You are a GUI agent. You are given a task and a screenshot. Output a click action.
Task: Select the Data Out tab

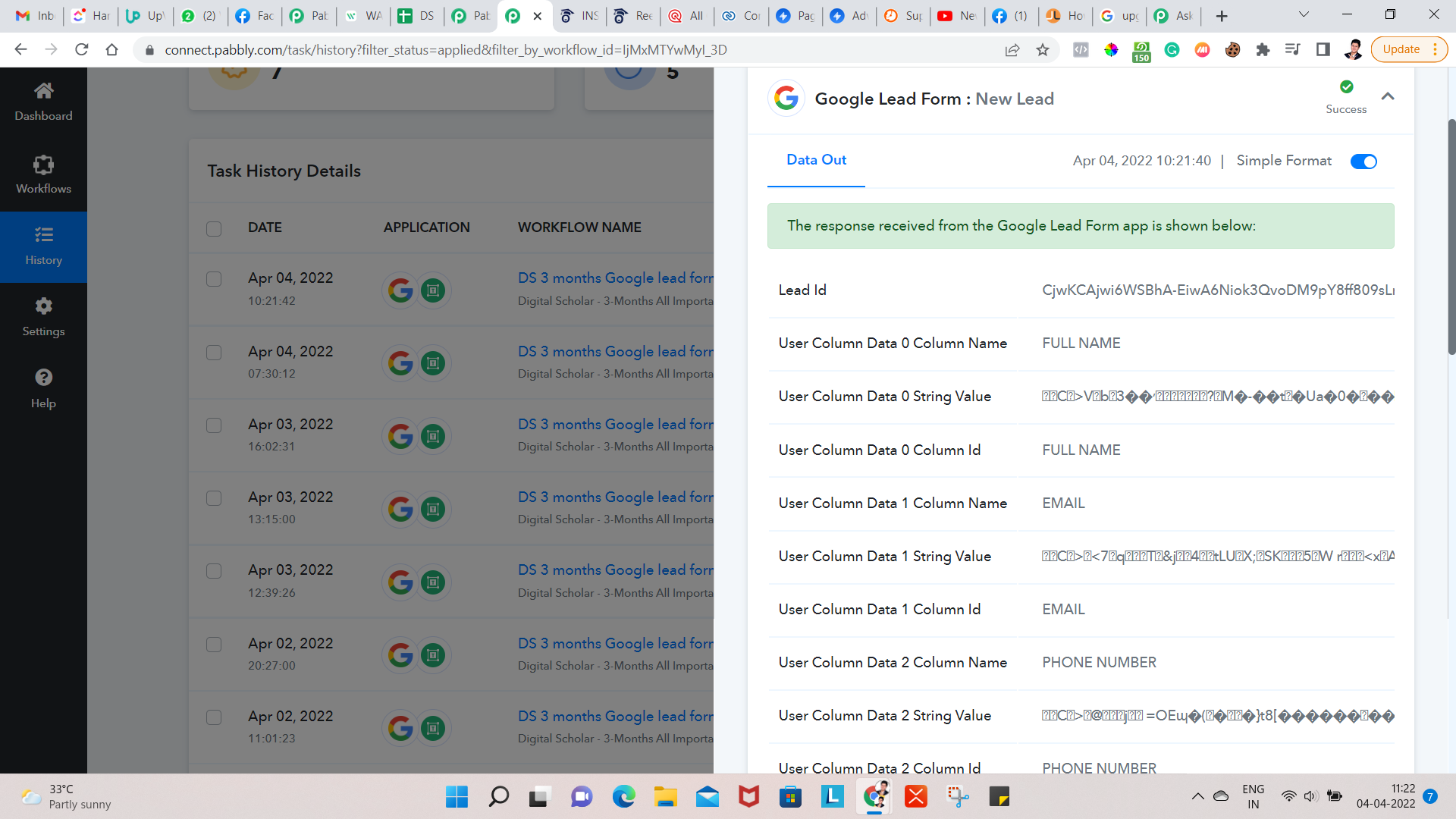tap(816, 160)
